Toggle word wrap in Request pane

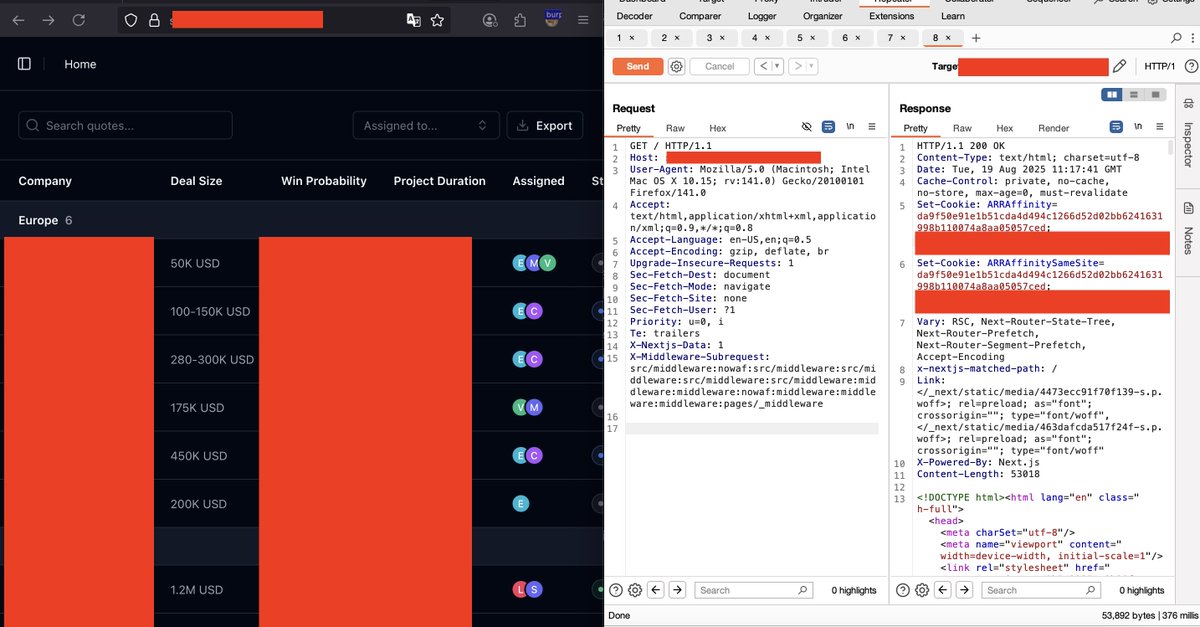click(x=828, y=127)
